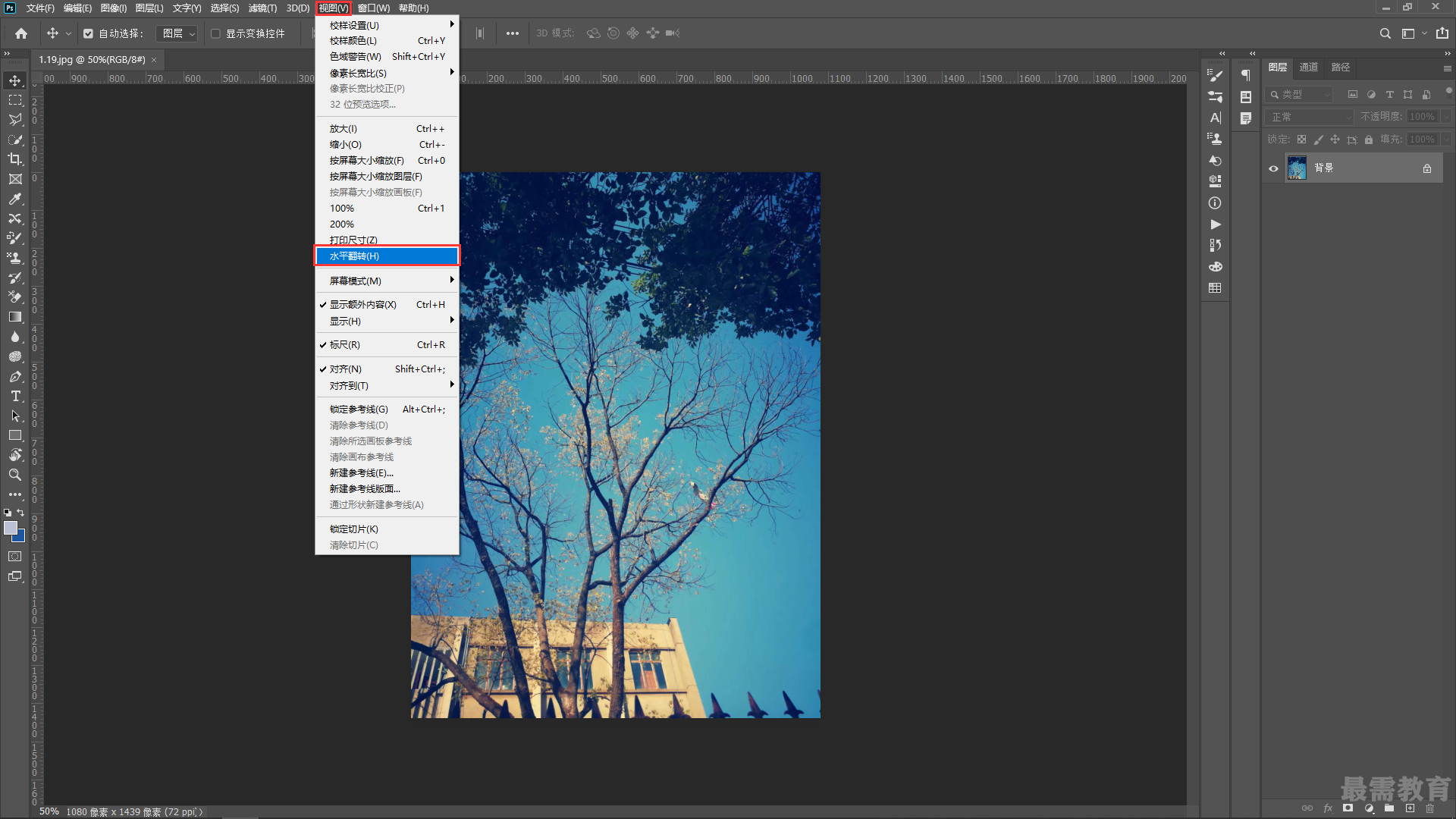The width and height of the screenshot is (1456, 819).
Task: Select the Frame tool
Action: click(x=15, y=179)
